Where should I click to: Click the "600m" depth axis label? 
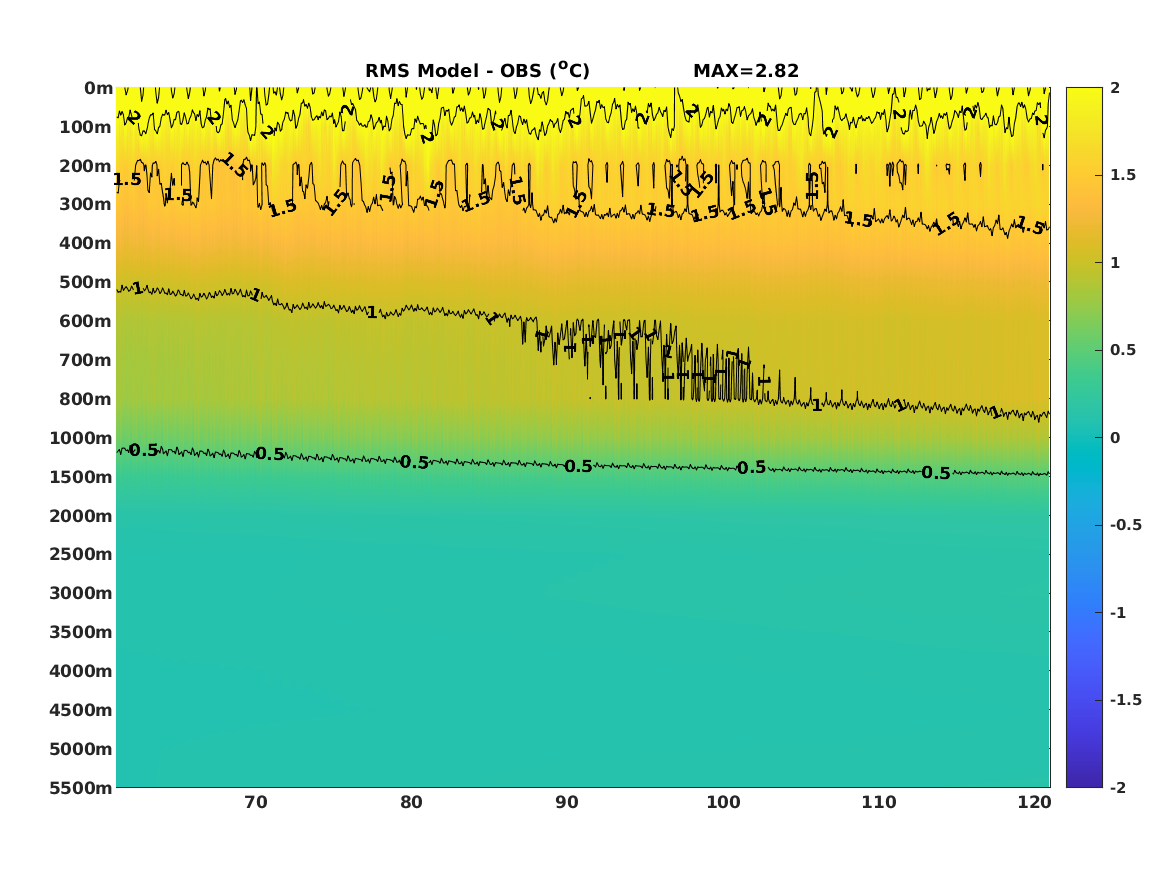tap(86, 321)
